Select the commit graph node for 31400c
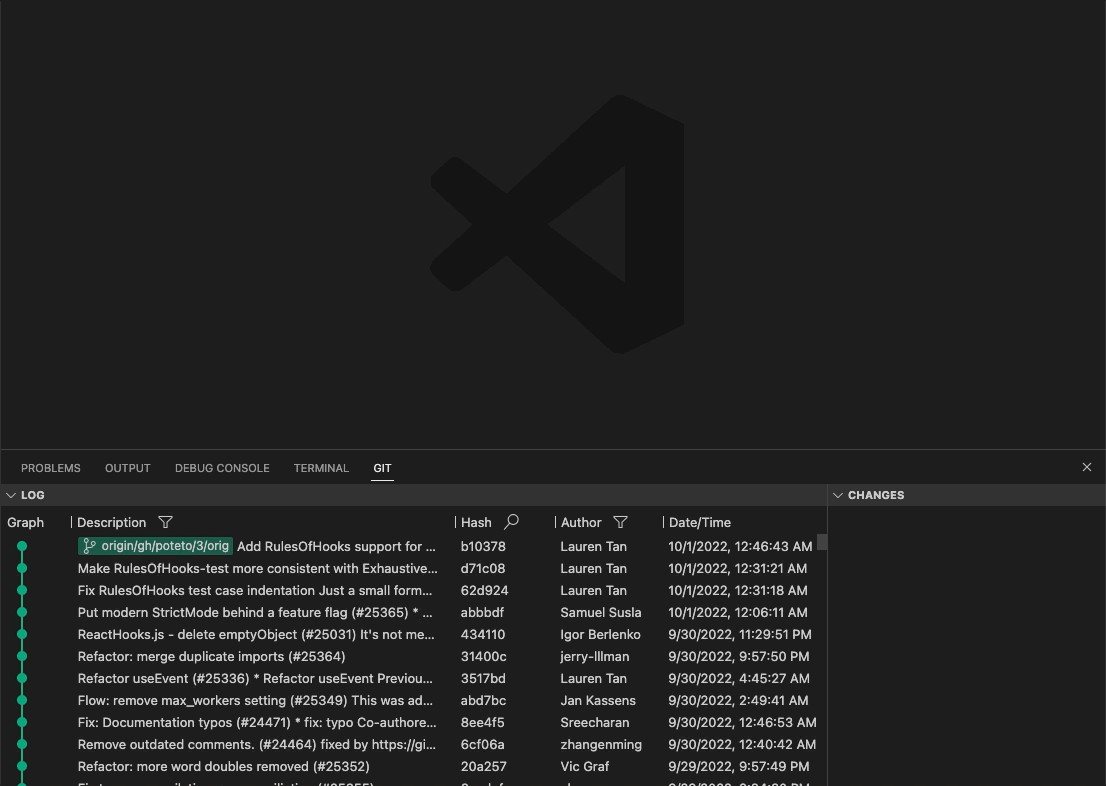This screenshot has height=786, width=1106. tap(22, 656)
